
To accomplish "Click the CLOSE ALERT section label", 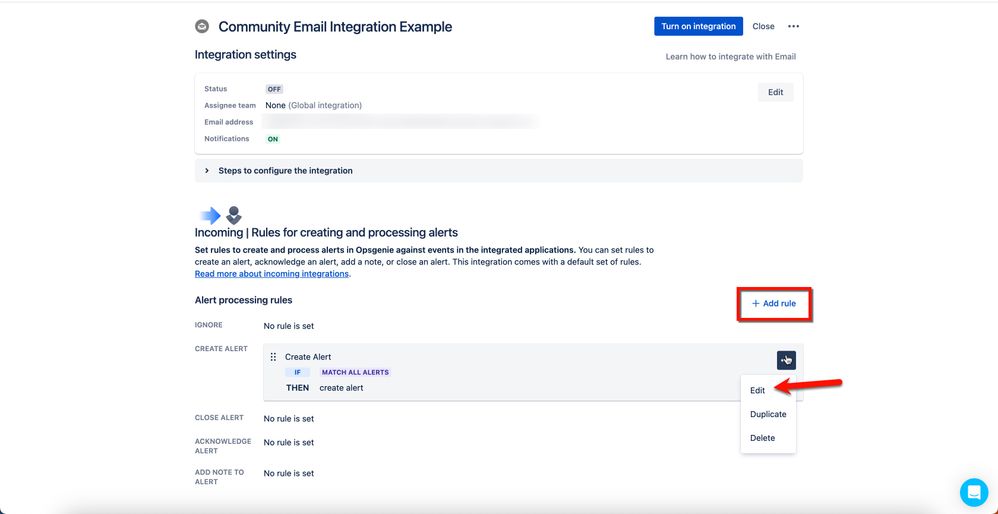I will click(219, 418).
